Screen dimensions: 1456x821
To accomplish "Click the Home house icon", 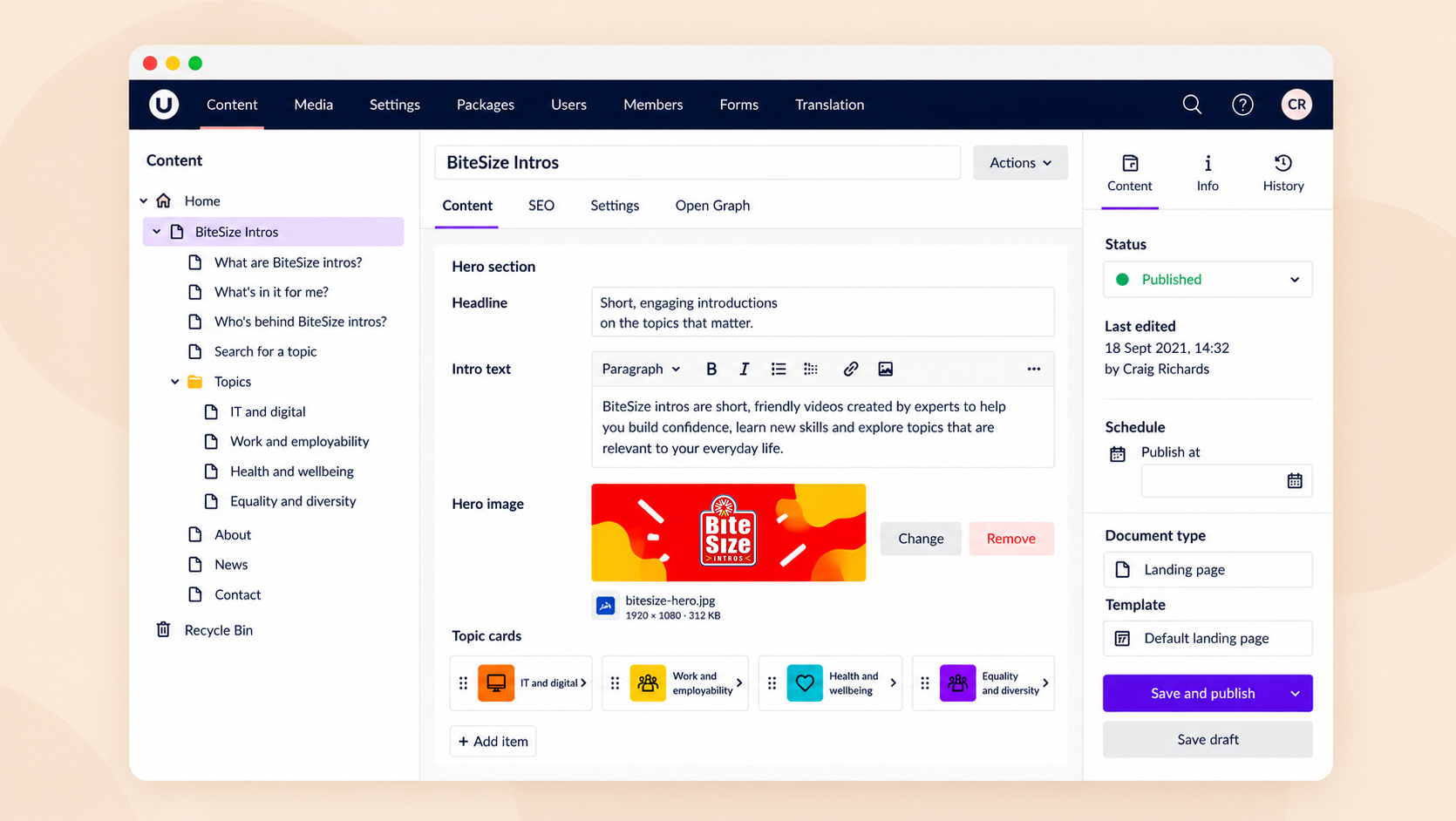I will click(163, 200).
